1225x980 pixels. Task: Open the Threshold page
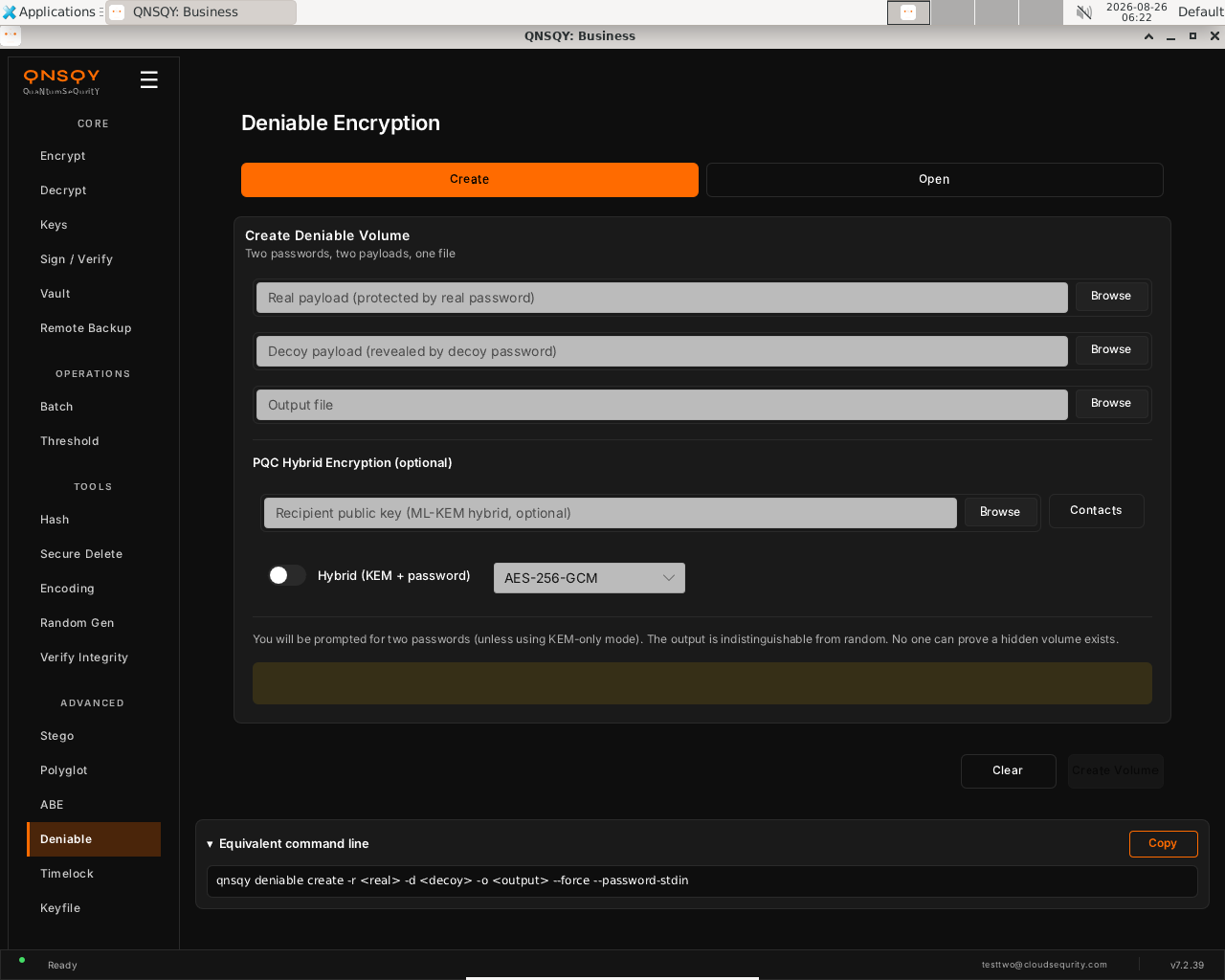pos(94,441)
